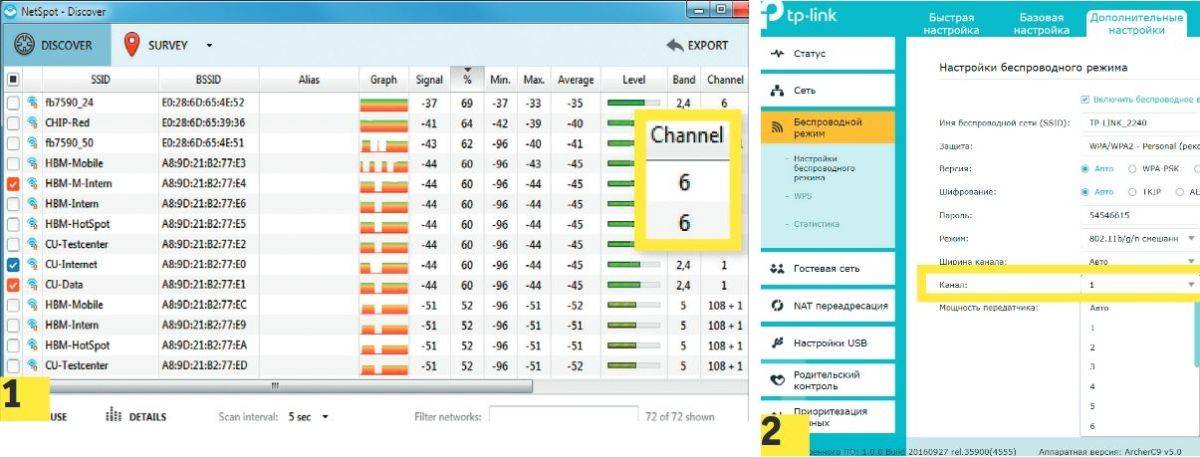Uncheck the CU-Internet checkbox
The image size is (1200, 457).
click(x=13, y=265)
